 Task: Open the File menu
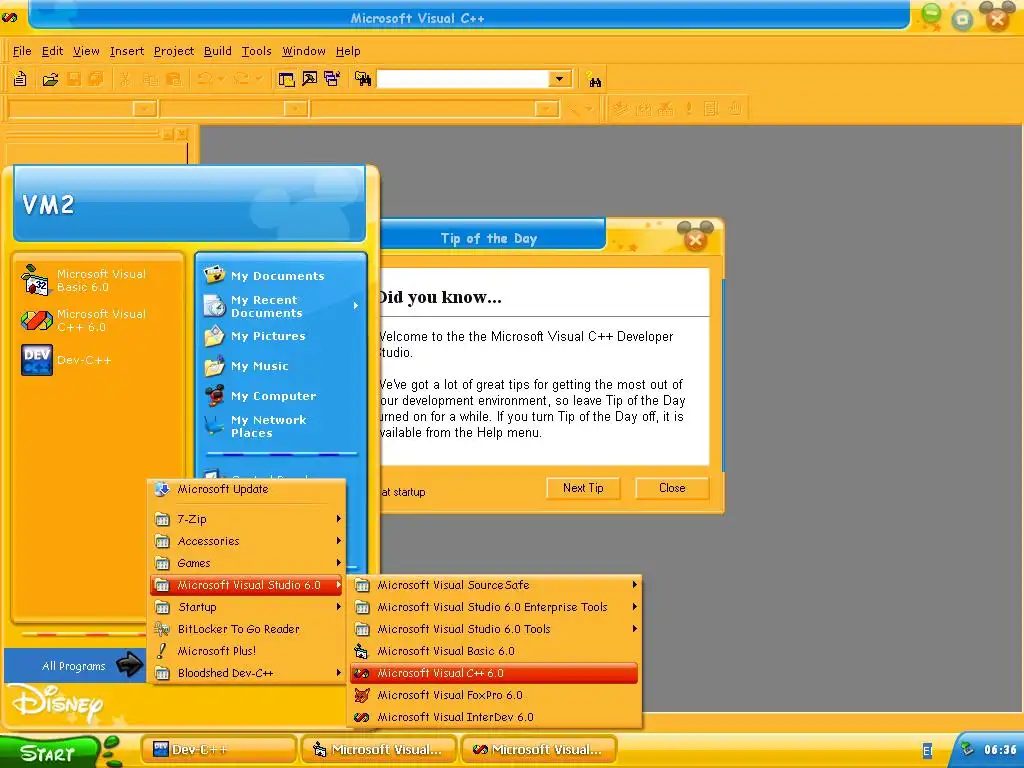click(22, 51)
